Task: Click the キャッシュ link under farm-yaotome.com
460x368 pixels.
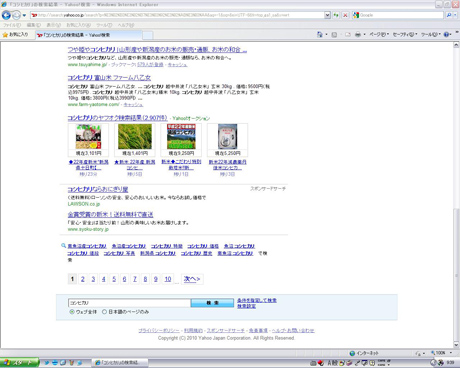Action: coord(133,105)
